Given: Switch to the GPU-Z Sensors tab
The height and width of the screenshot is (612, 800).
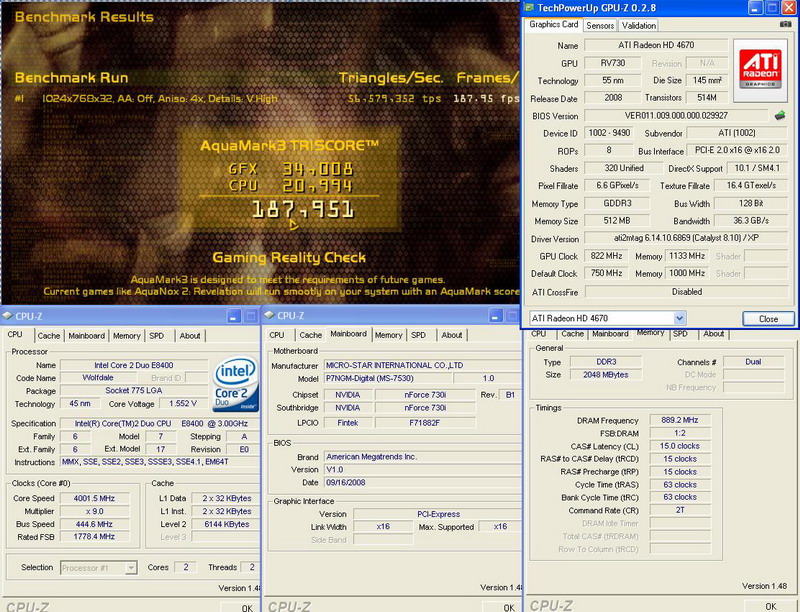Looking at the screenshot, I should (x=600, y=25).
